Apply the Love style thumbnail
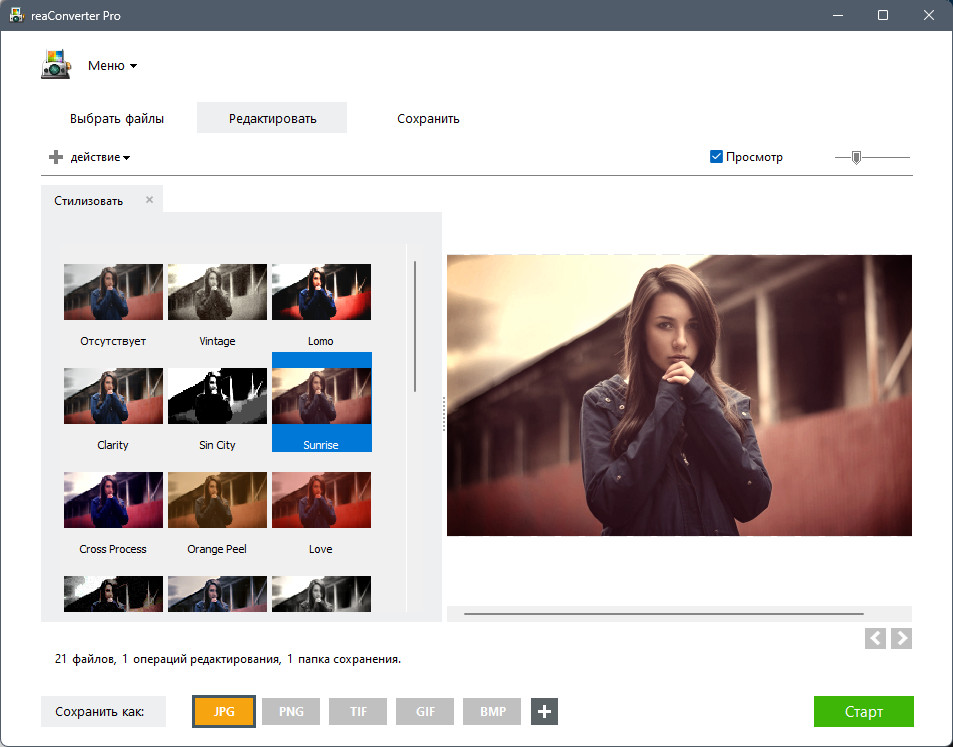Image resolution: width=953 pixels, height=747 pixels. (321, 500)
